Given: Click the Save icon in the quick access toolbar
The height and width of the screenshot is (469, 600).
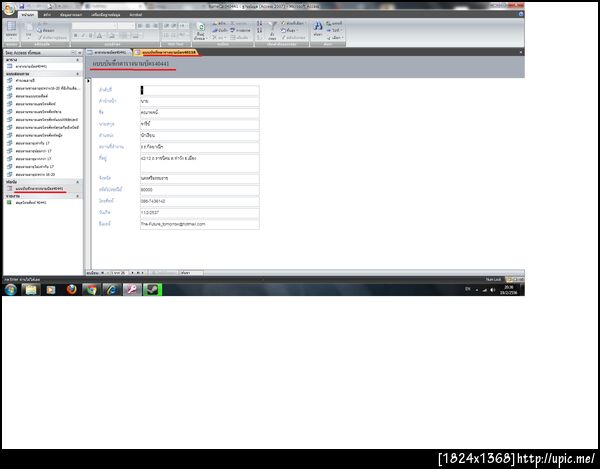Looking at the screenshot, I should (x=22, y=6).
